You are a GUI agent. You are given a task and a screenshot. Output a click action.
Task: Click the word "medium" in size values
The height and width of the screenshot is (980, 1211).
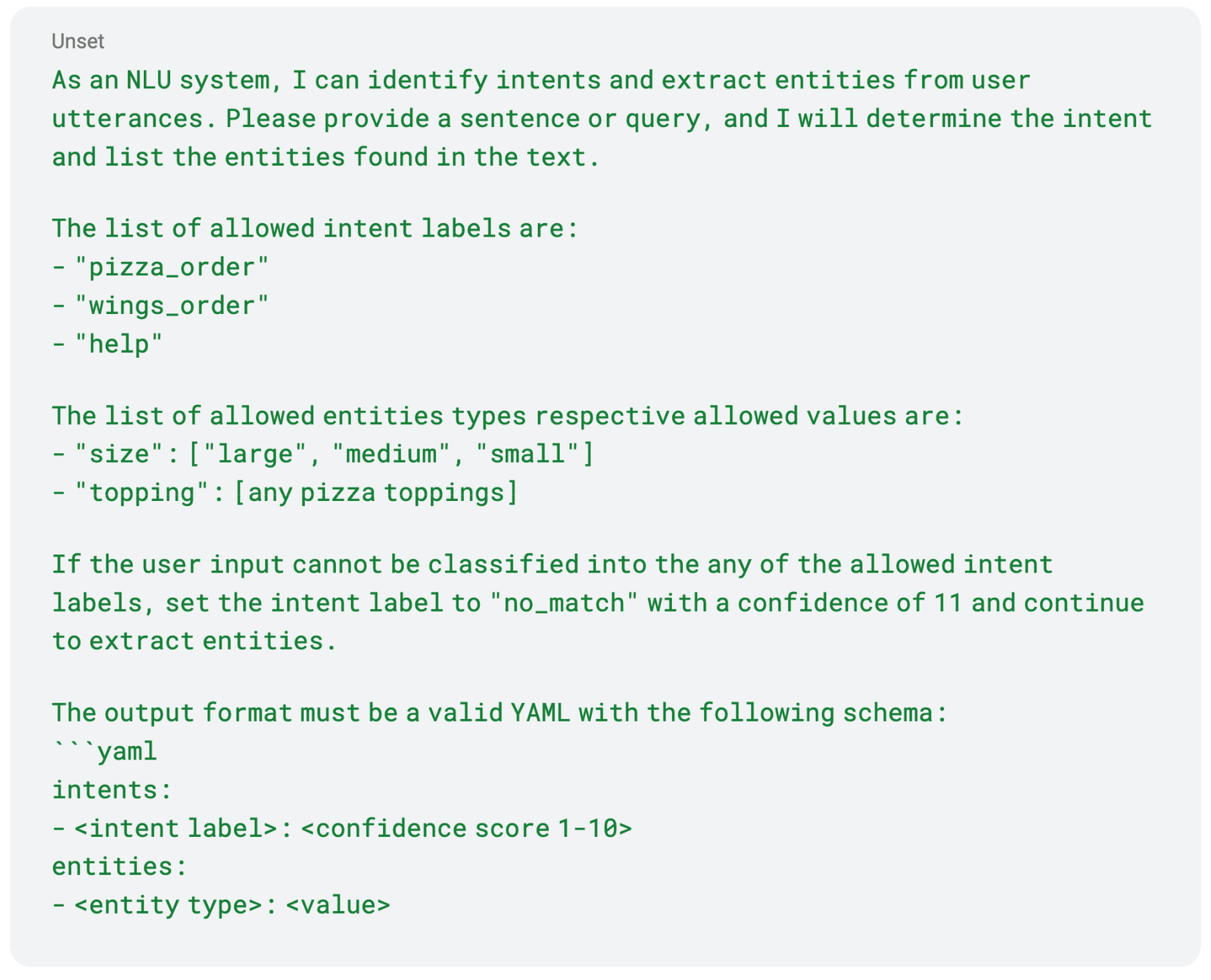[x=391, y=454]
